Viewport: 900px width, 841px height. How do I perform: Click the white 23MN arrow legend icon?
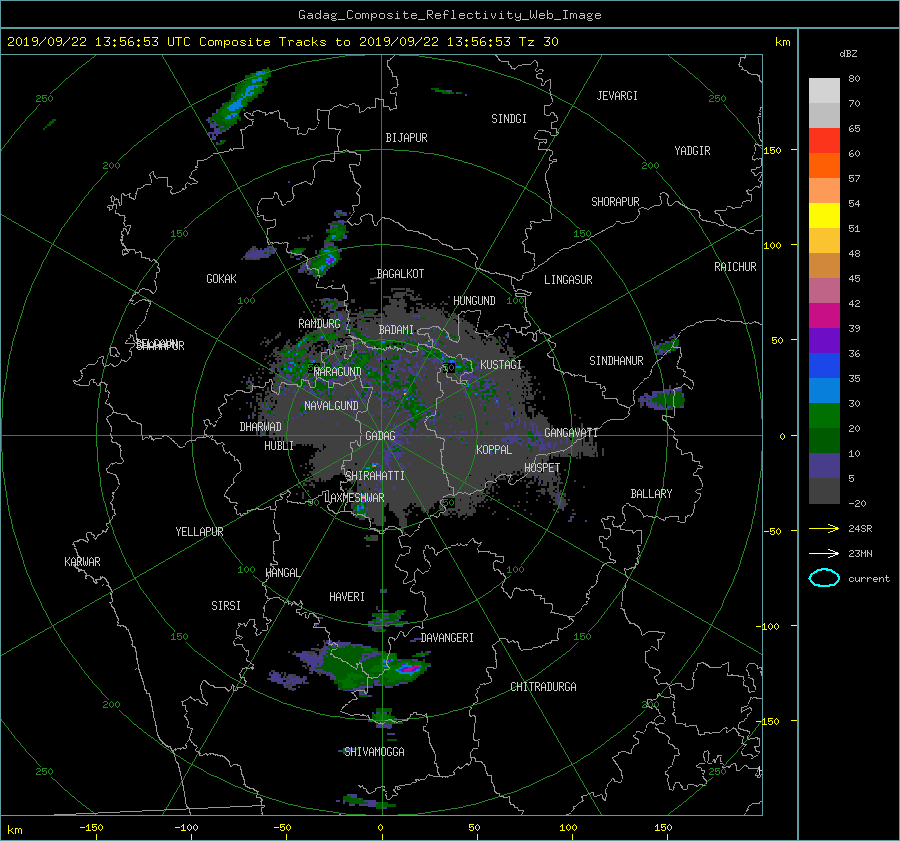point(824,553)
